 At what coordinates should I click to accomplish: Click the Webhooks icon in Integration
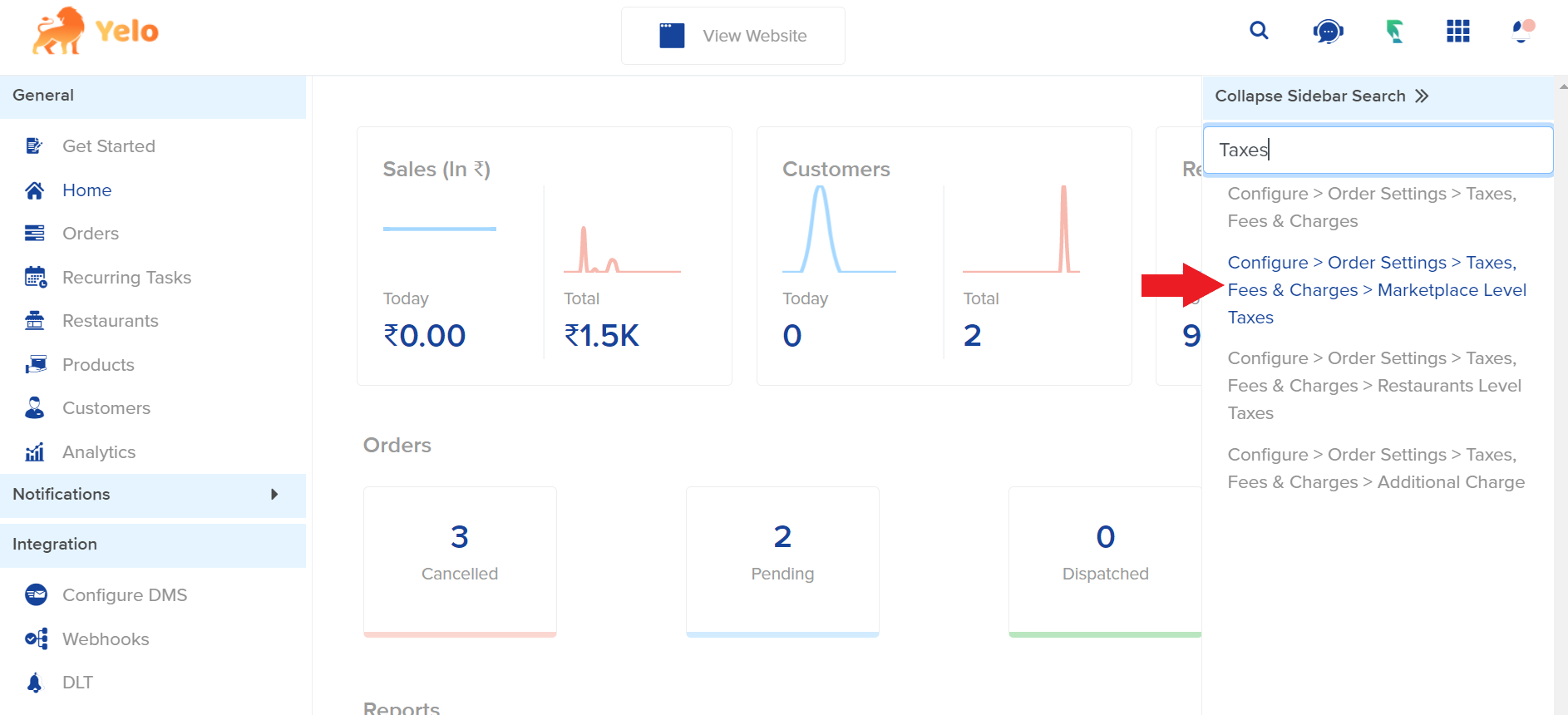pyautogui.click(x=36, y=639)
